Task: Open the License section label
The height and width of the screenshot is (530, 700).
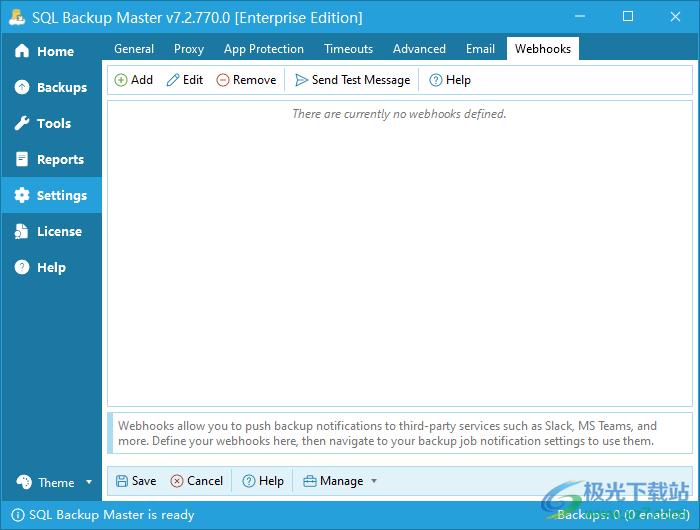Action: 59,231
